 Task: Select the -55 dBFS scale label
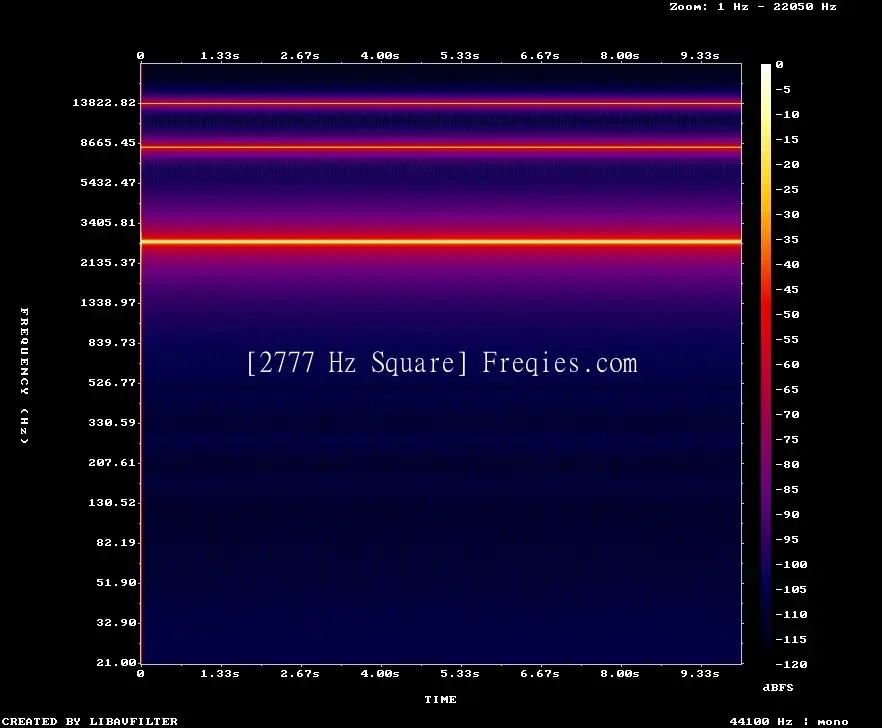coord(787,339)
